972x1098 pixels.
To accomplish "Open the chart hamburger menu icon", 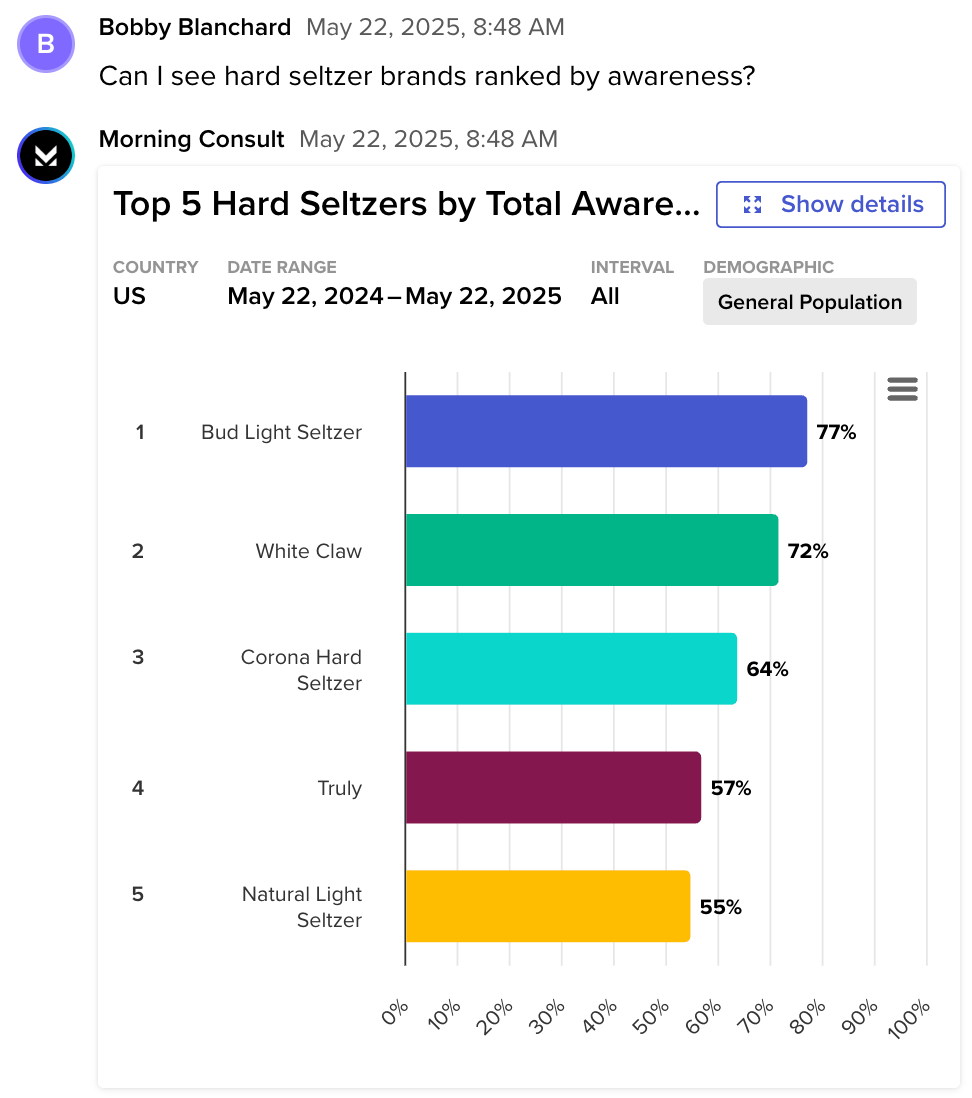I will (x=902, y=389).
